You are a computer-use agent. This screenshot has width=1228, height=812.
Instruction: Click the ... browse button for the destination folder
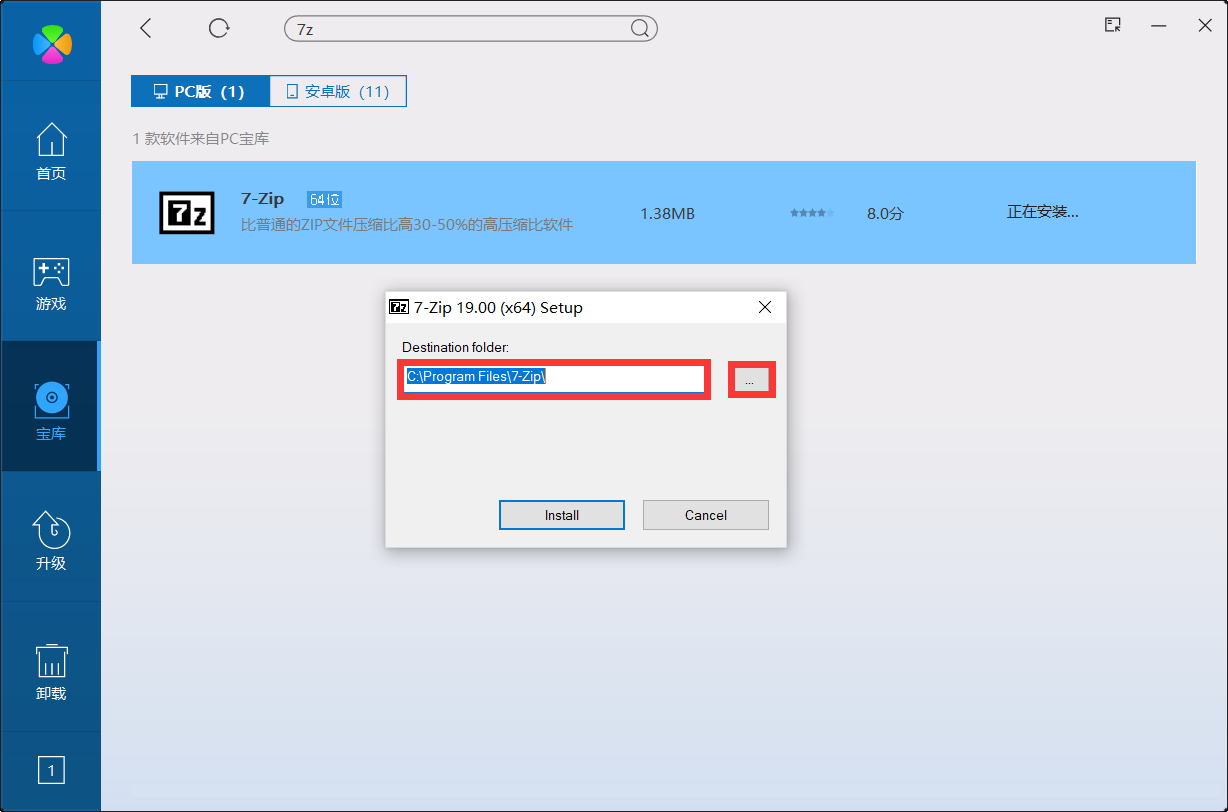751,379
